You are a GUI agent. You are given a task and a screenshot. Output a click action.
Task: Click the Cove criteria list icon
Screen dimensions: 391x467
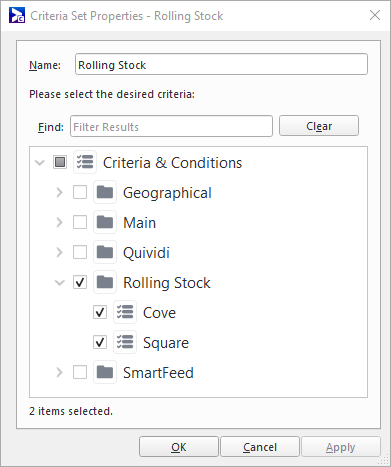coord(125,312)
